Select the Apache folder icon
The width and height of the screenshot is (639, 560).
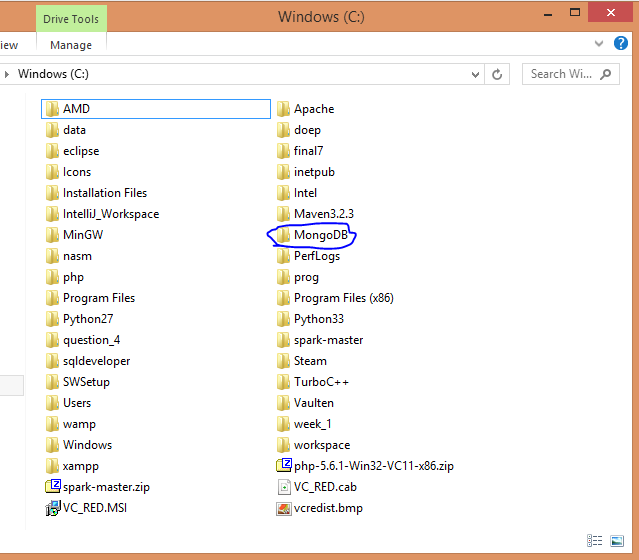coord(283,109)
